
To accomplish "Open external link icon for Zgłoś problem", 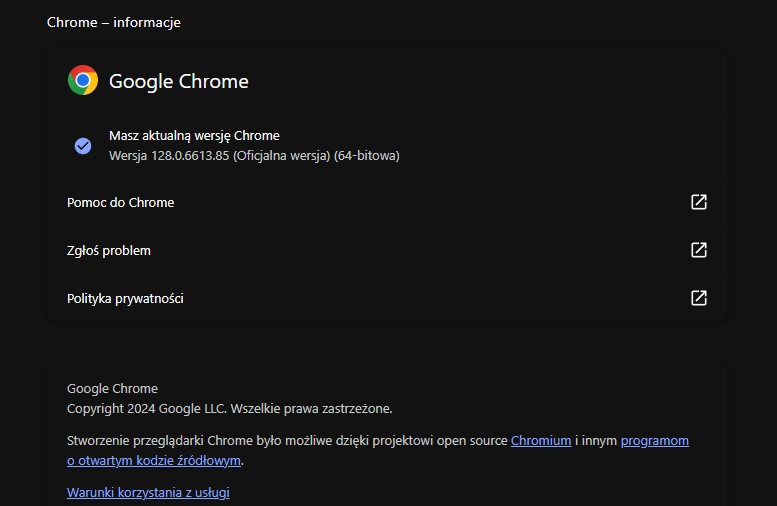I will [699, 250].
